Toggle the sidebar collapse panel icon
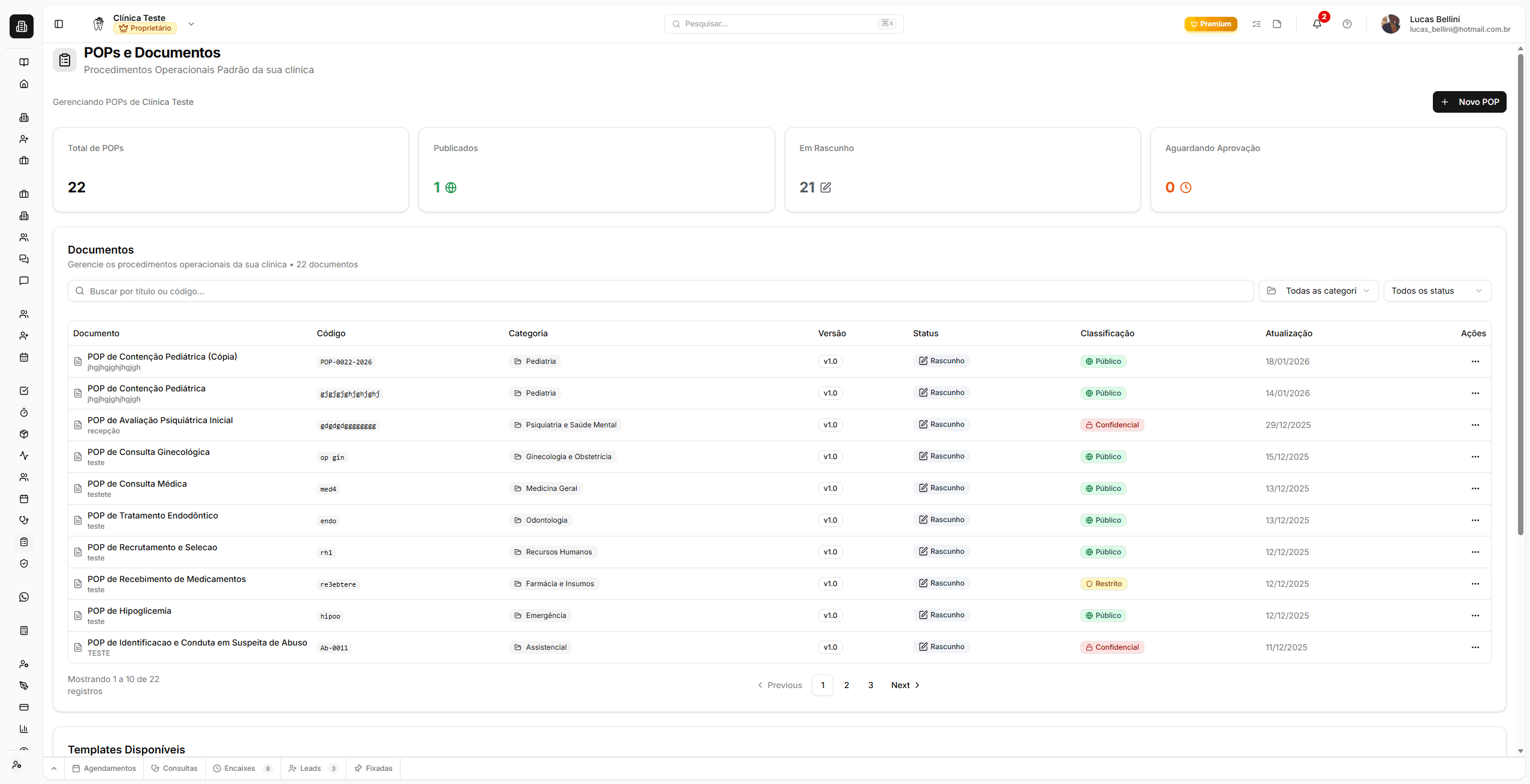This screenshot has height=784, width=1530. click(x=59, y=24)
